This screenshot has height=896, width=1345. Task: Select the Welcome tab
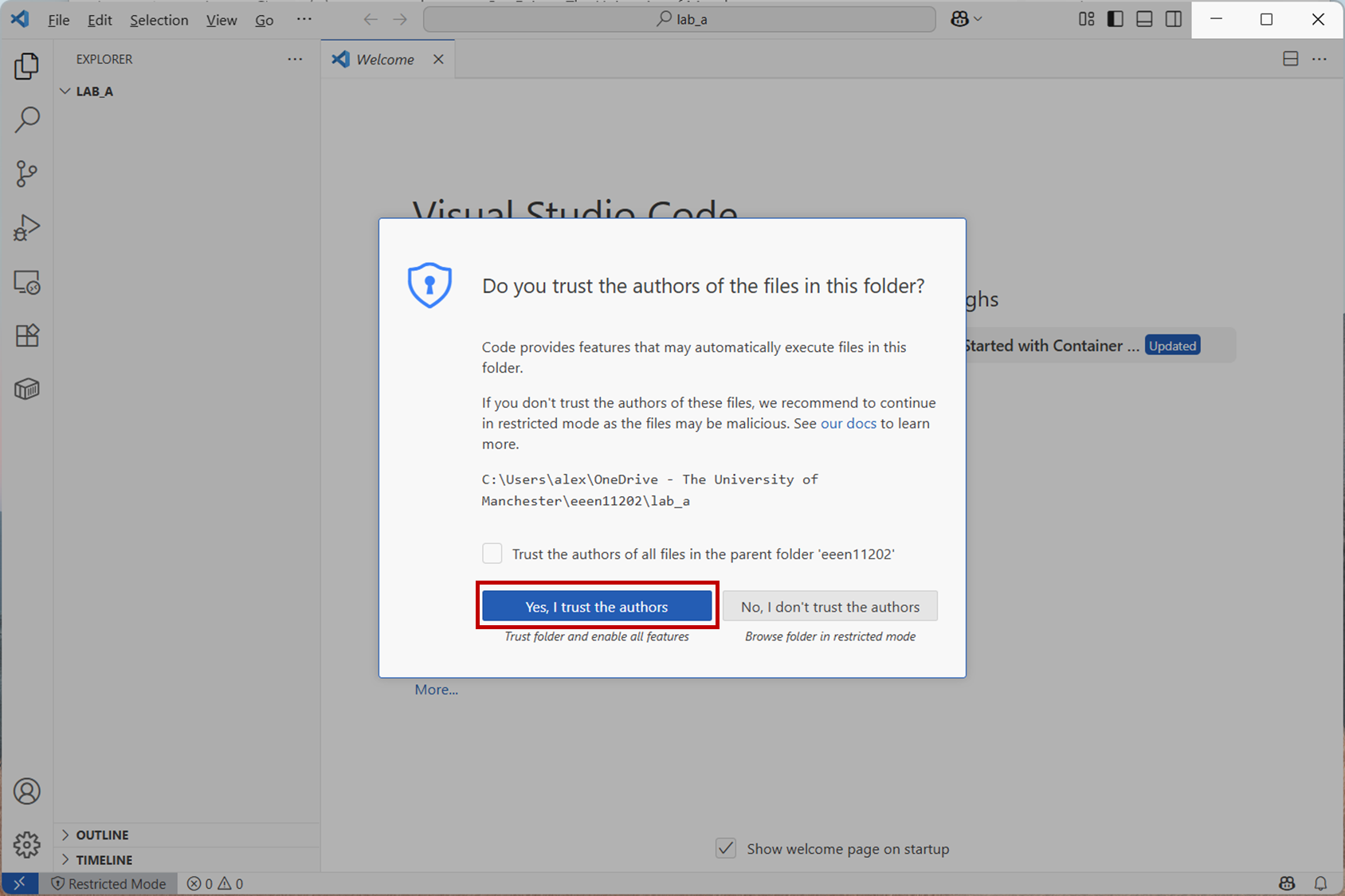tap(385, 60)
